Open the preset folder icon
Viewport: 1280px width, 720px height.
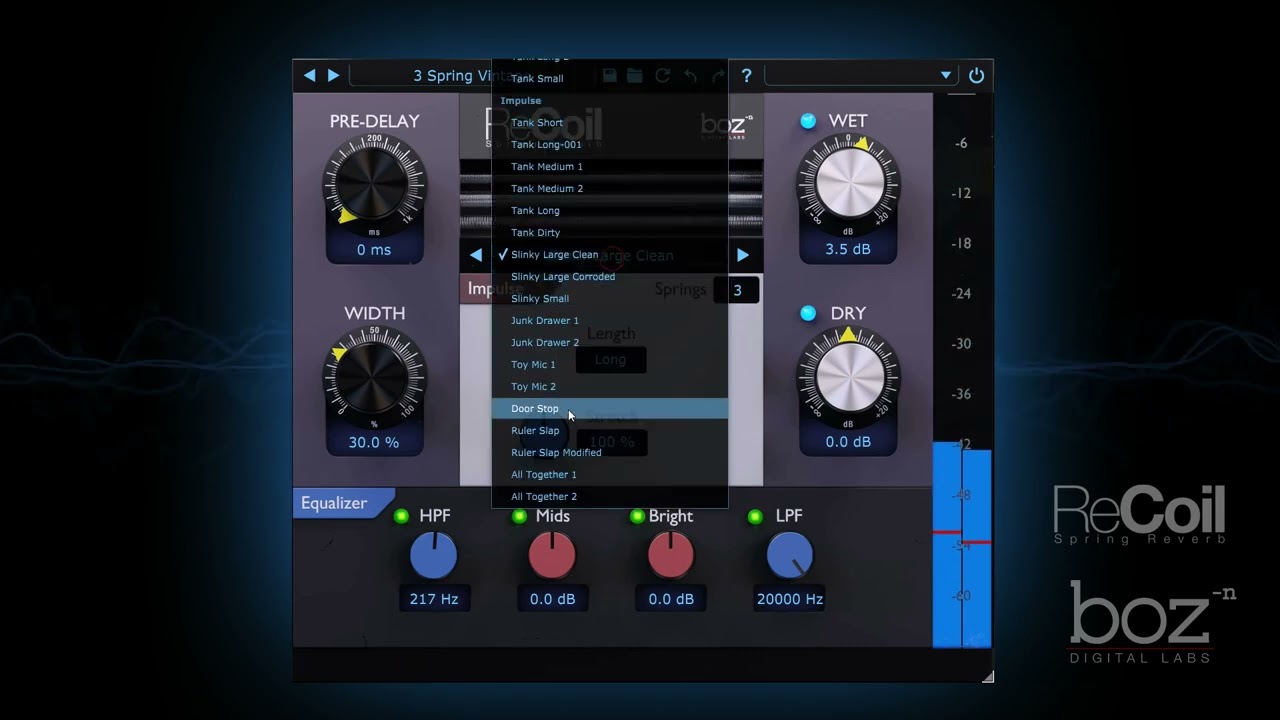[x=635, y=75]
